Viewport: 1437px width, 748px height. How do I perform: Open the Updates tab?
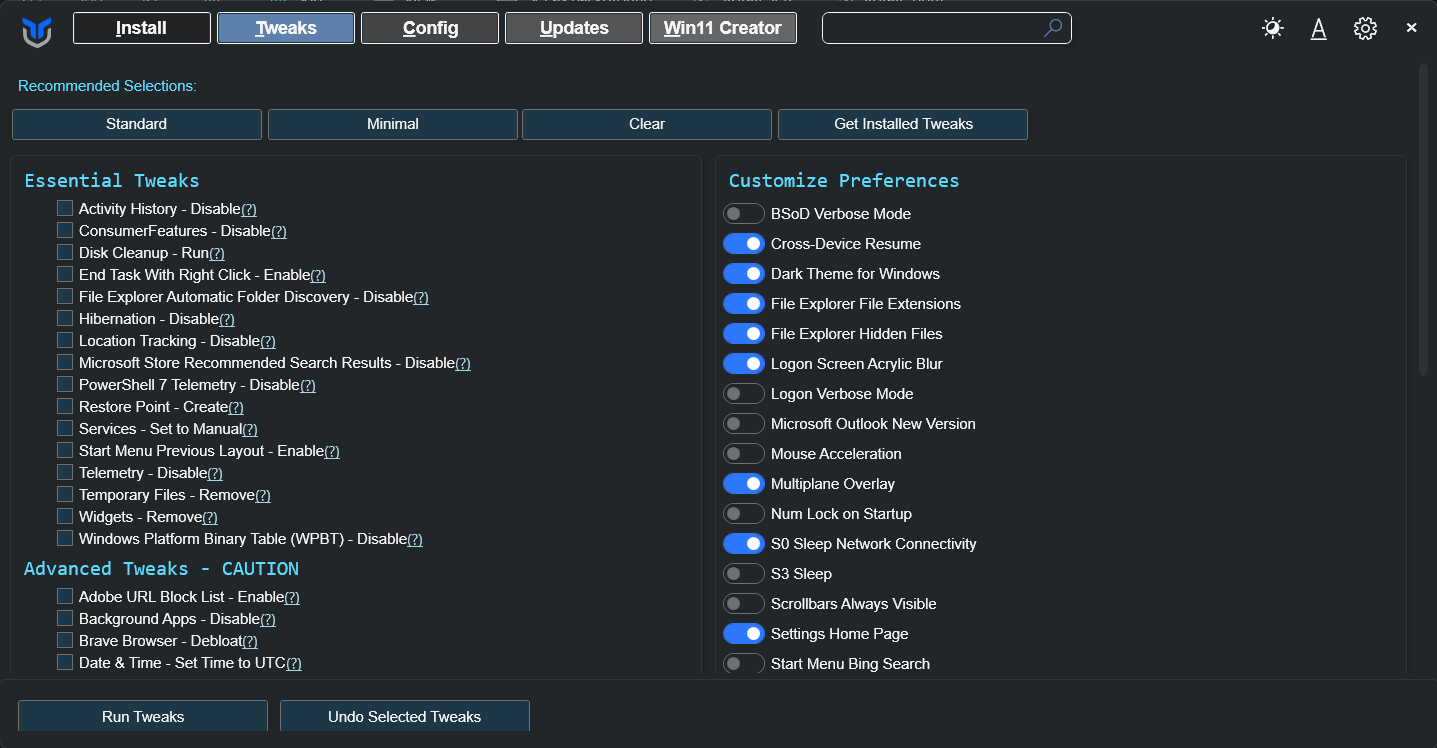coord(574,28)
